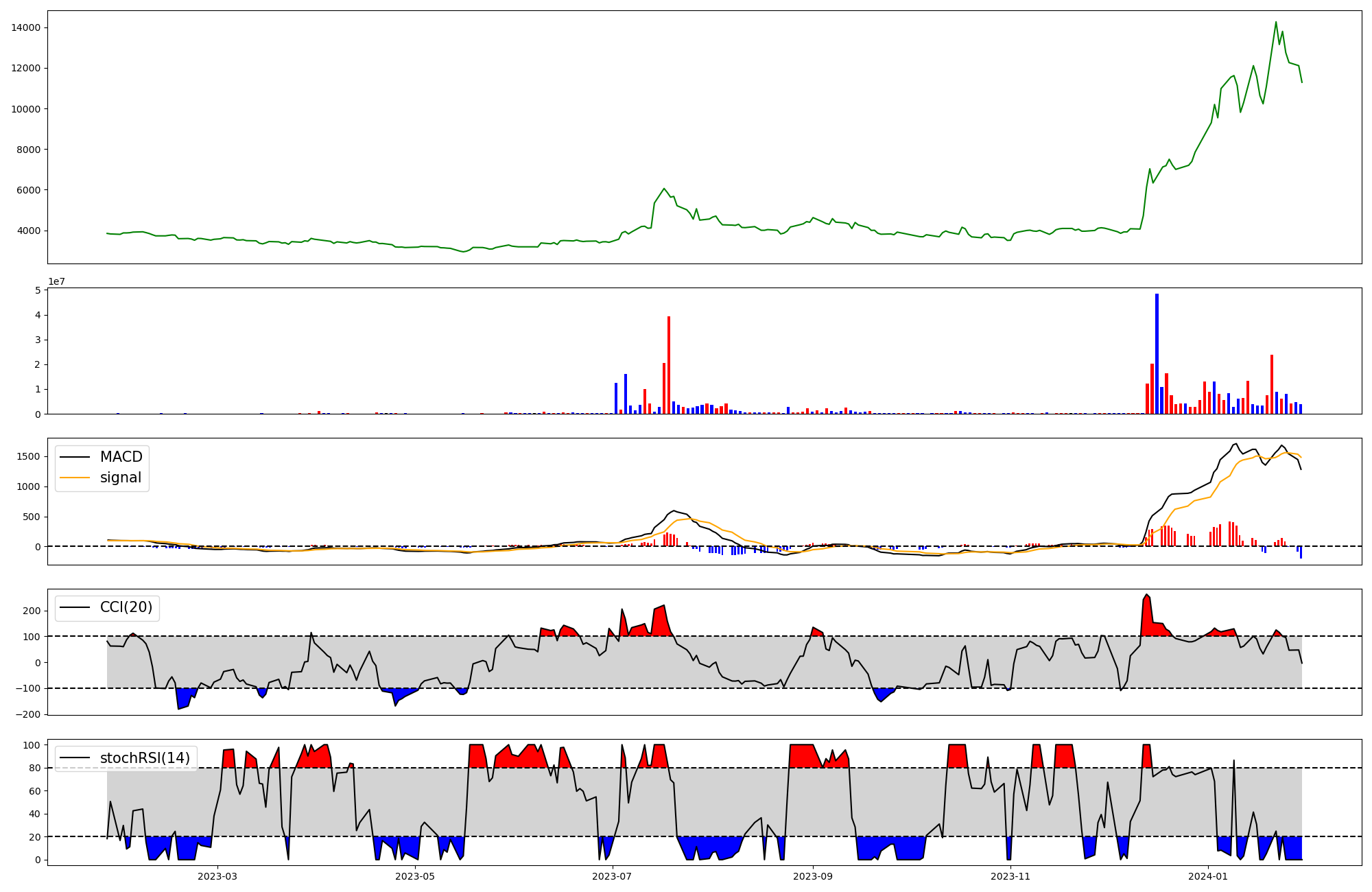Click the July 2023 price spike near 6000
The image size is (1372, 892).
point(664,189)
